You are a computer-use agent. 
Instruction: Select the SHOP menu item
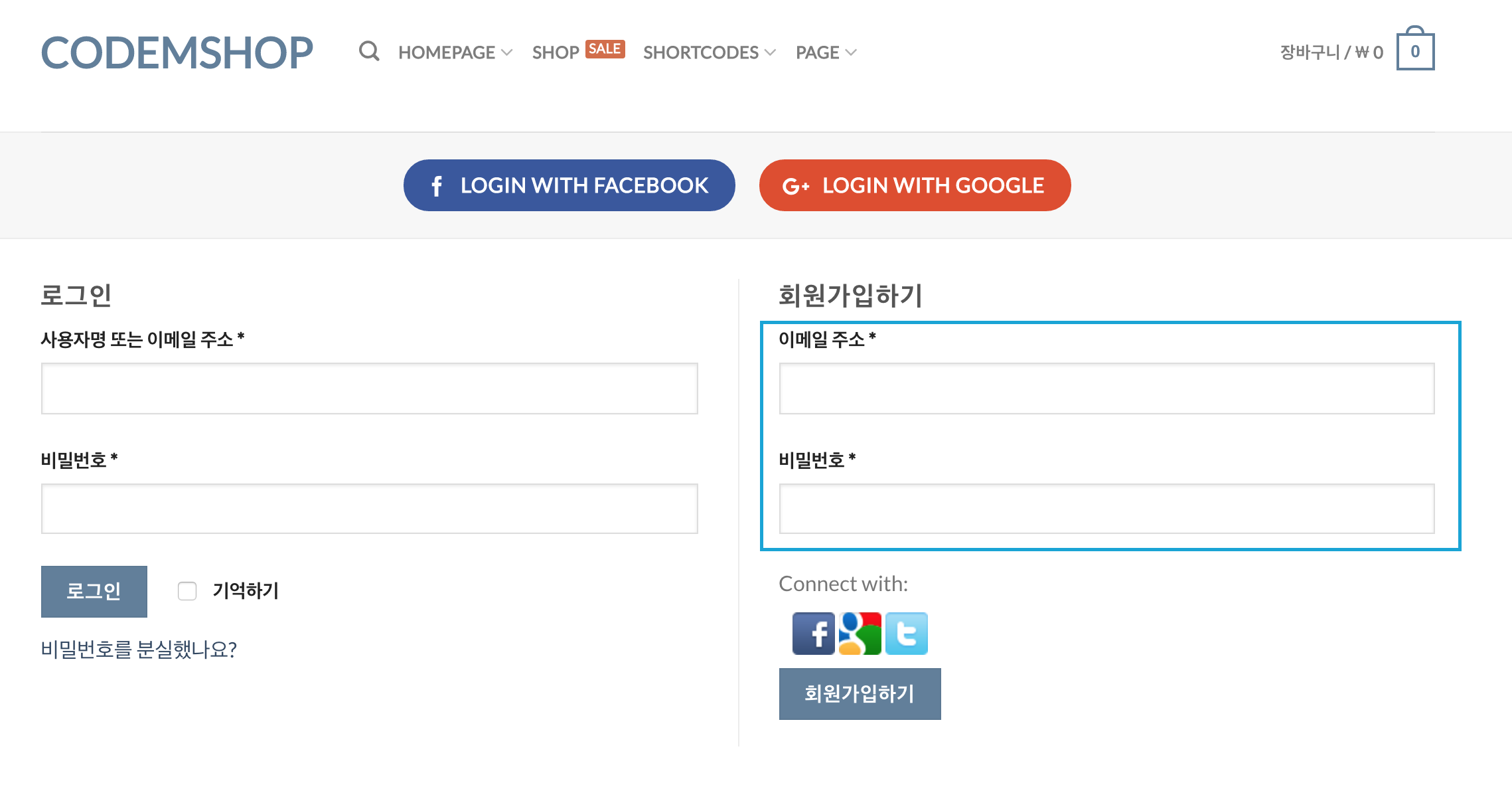(554, 52)
